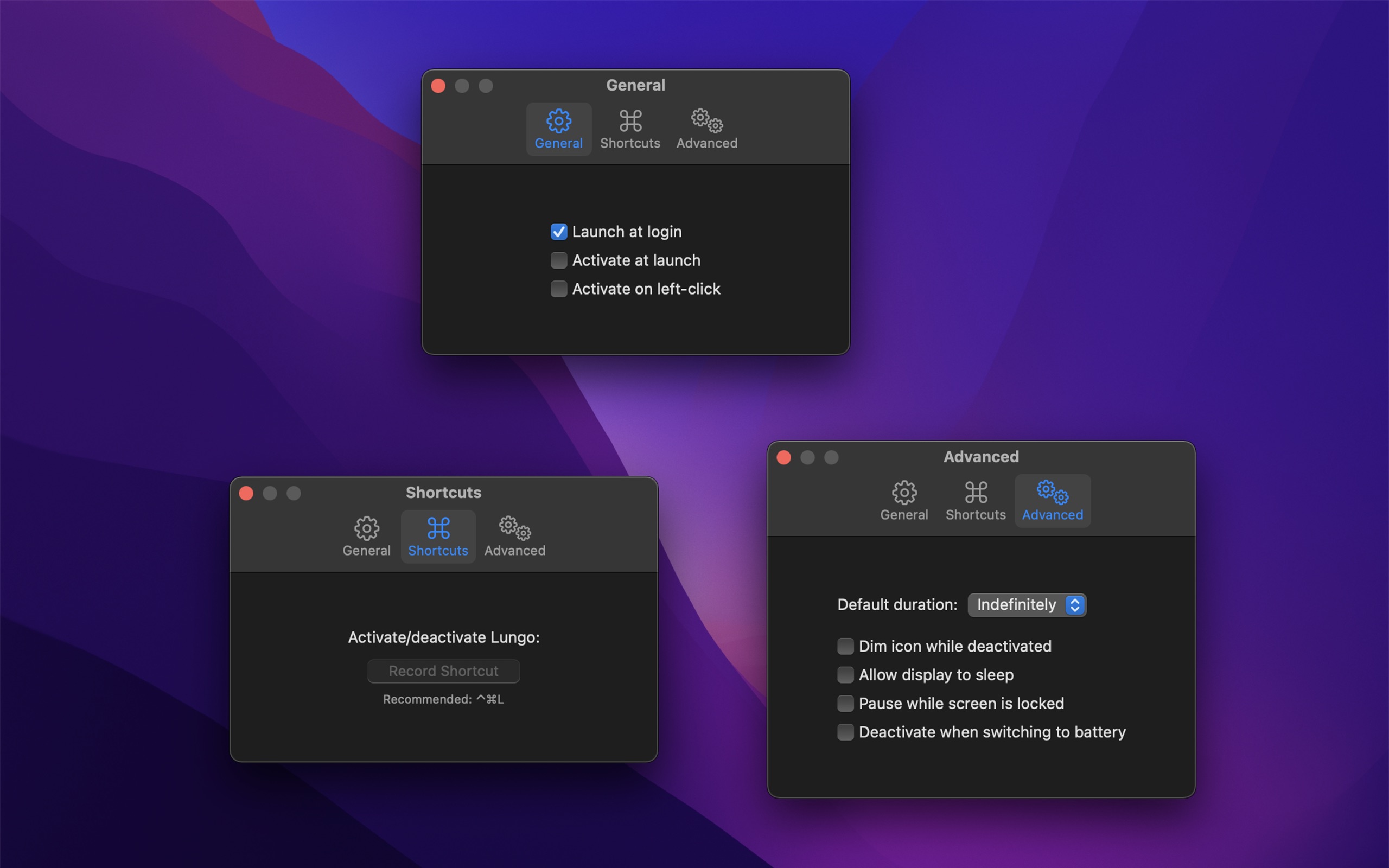Click the Record Shortcut button
The image size is (1389, 868).
(443, 671)
